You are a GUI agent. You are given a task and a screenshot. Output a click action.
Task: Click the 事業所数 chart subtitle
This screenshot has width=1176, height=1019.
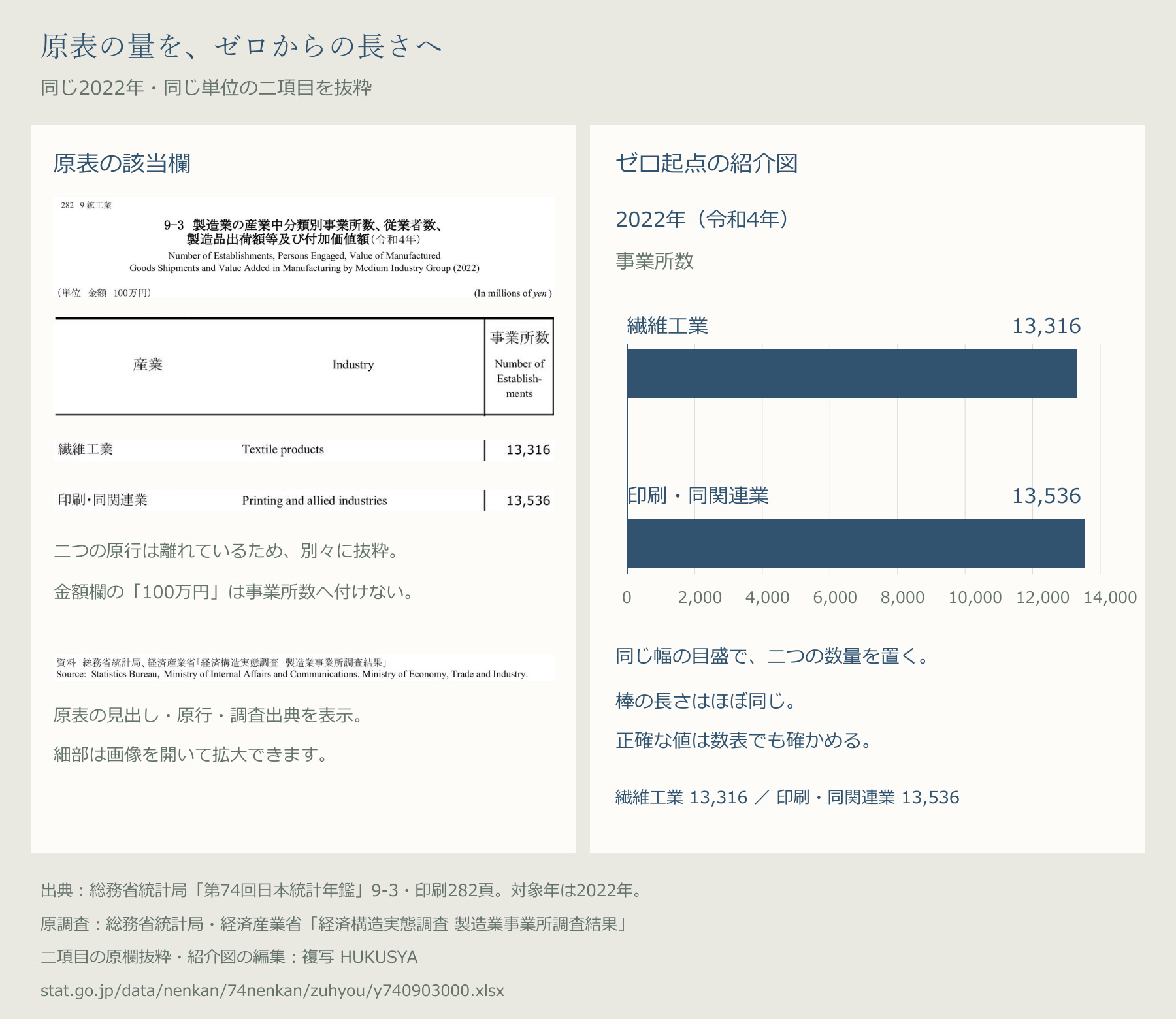point(655,261)
